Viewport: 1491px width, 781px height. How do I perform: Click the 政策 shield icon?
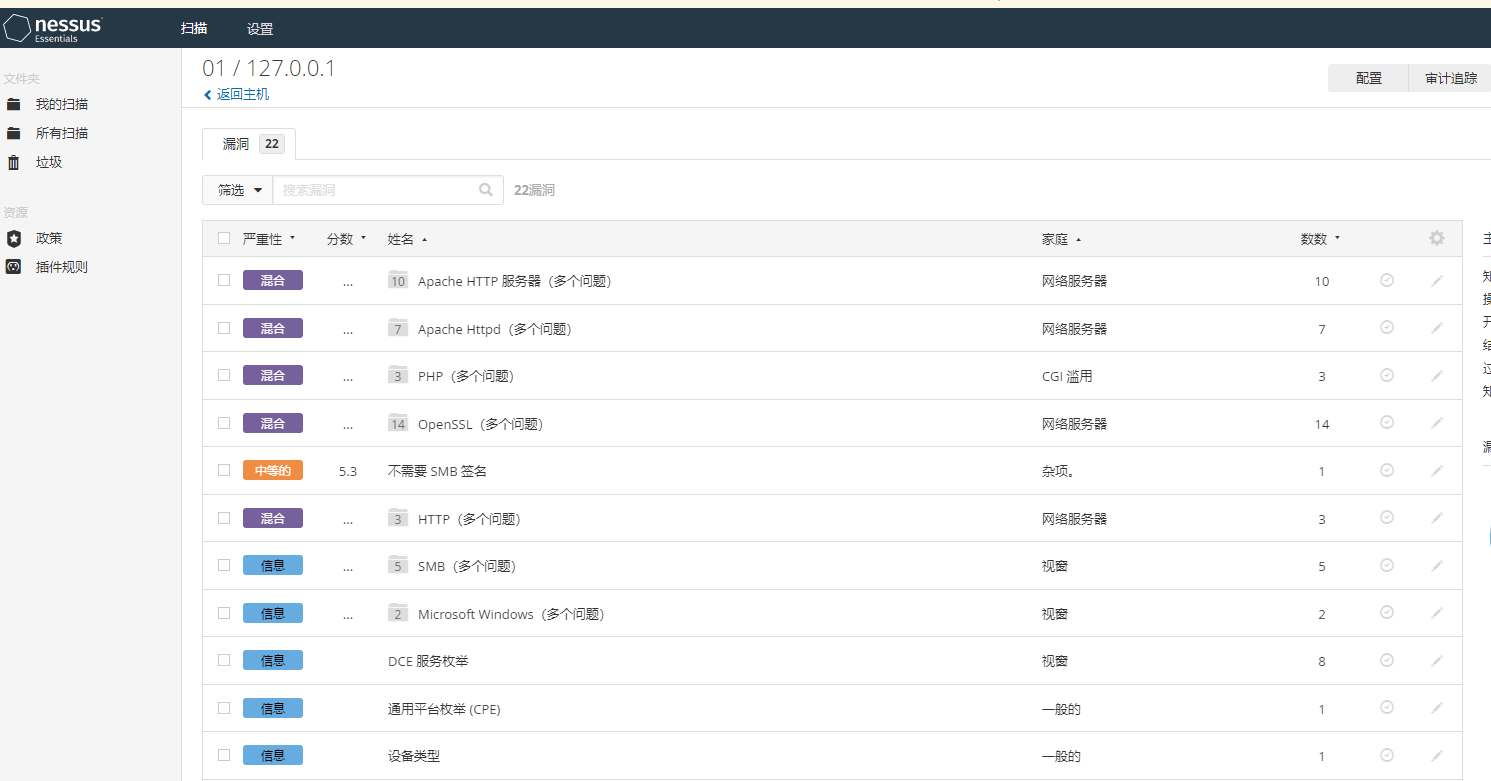click(x=14, y=238)
